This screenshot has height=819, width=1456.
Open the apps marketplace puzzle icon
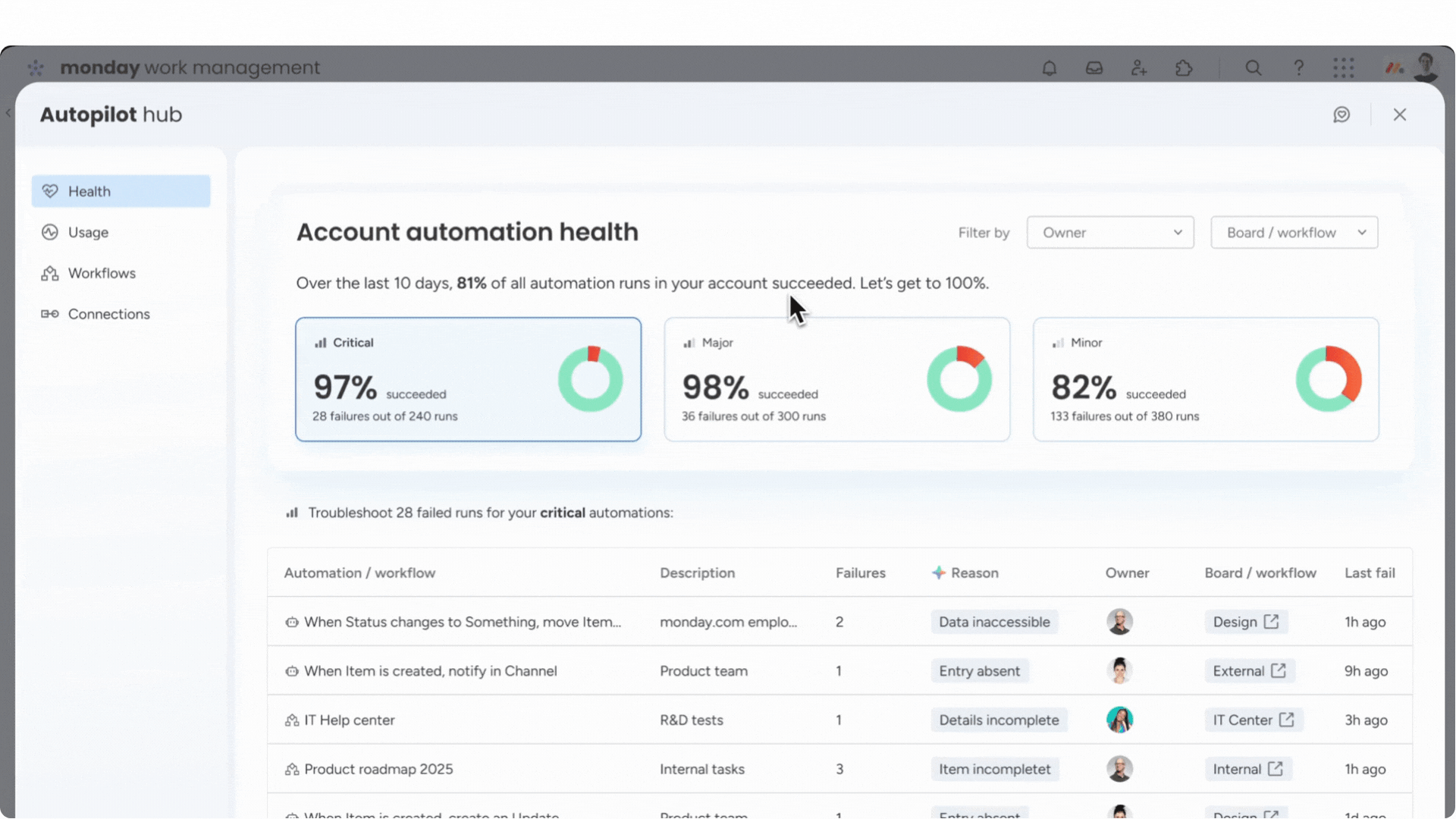click(1184, 67)
